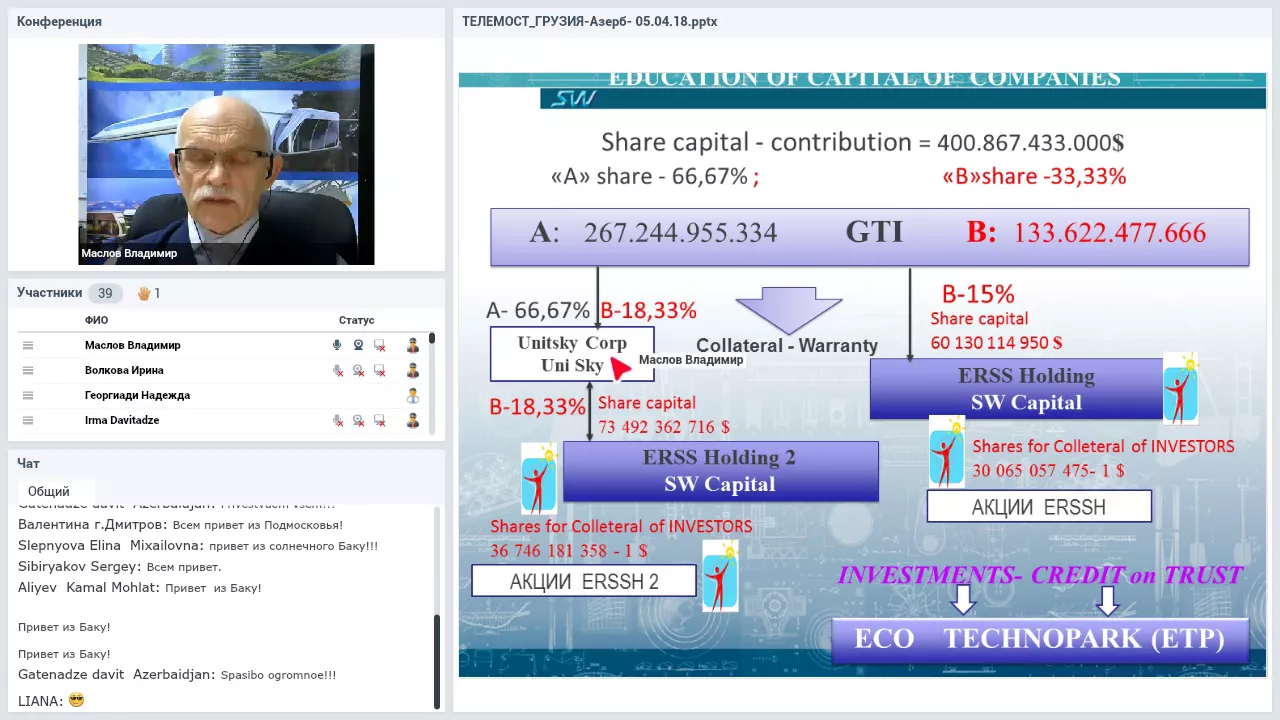Image resolution: width=1280 pixels, height=720 pixels.
Task: Click the chat message from Sibiryakov Sergey
Action: point(119,567)
